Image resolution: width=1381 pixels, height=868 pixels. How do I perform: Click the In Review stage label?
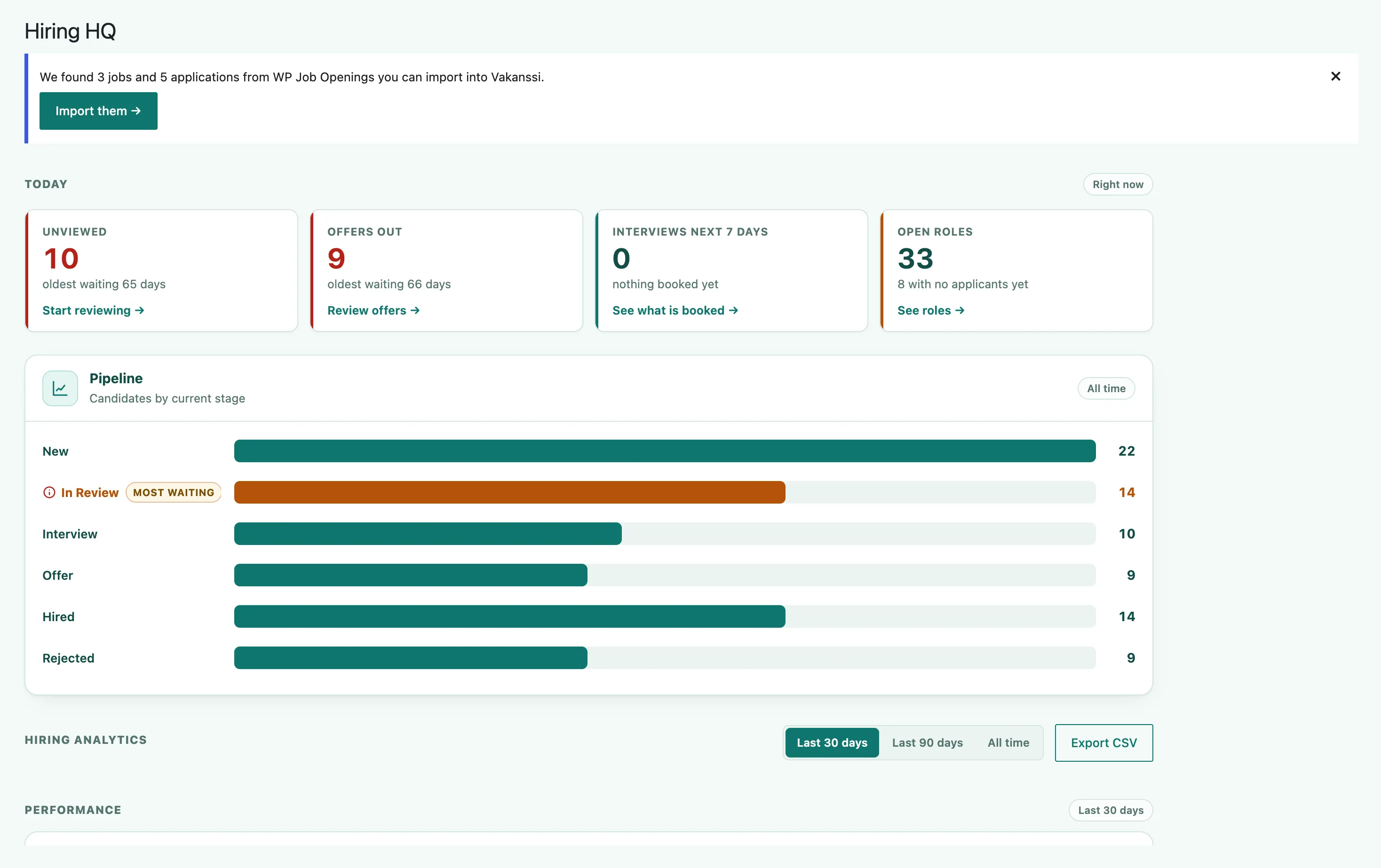tap(90, 492)
